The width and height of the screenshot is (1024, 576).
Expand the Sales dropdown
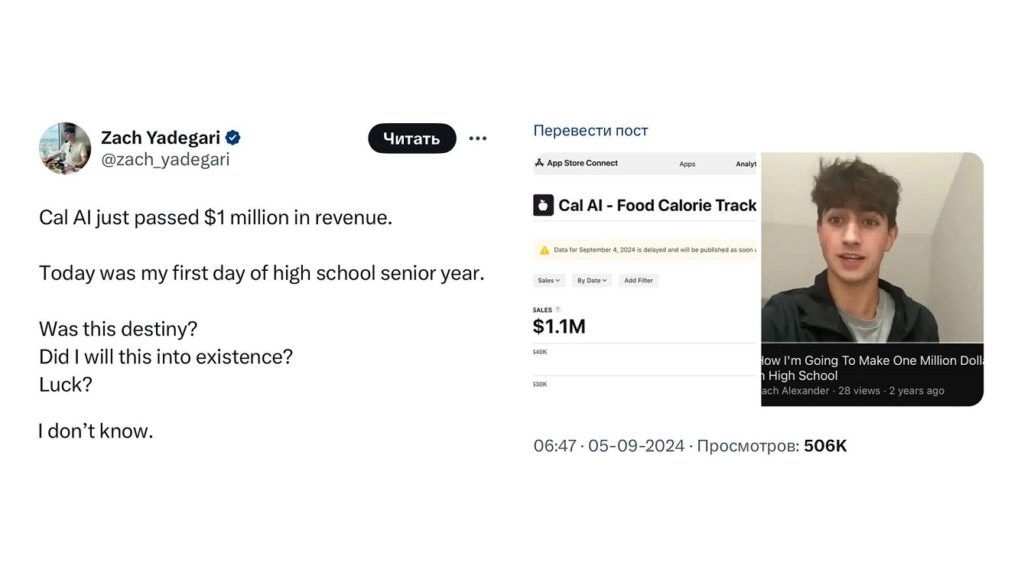pyautogui.click(x=549, y=280)
